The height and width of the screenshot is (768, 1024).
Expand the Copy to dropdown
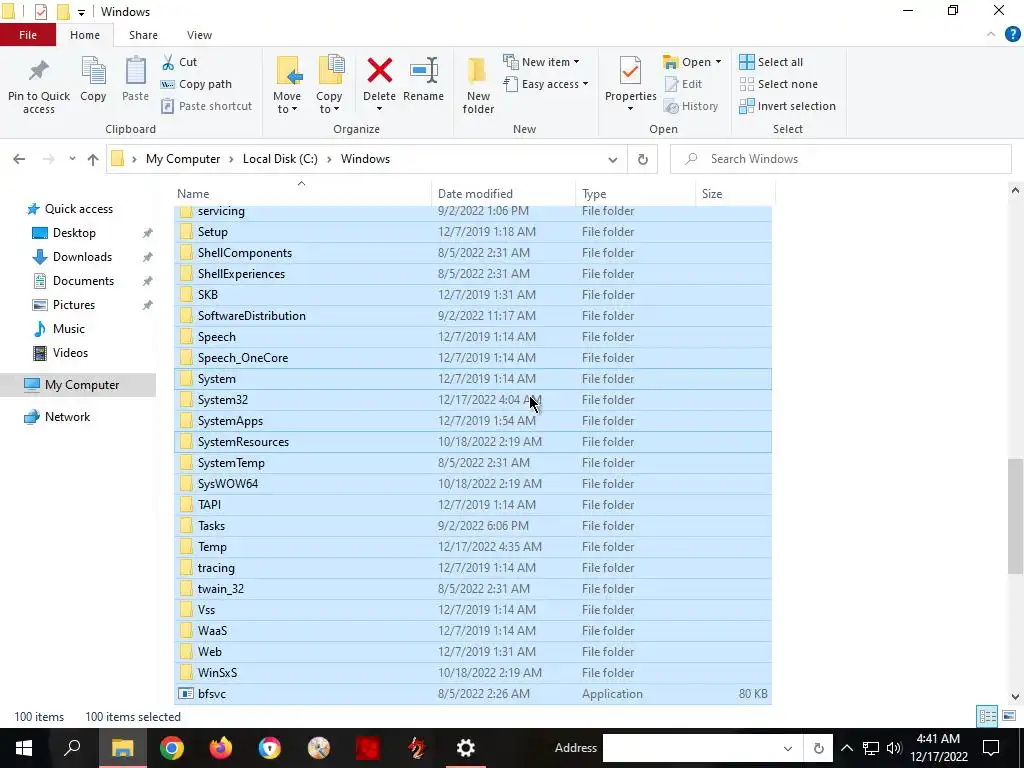(x=328, y=103)
